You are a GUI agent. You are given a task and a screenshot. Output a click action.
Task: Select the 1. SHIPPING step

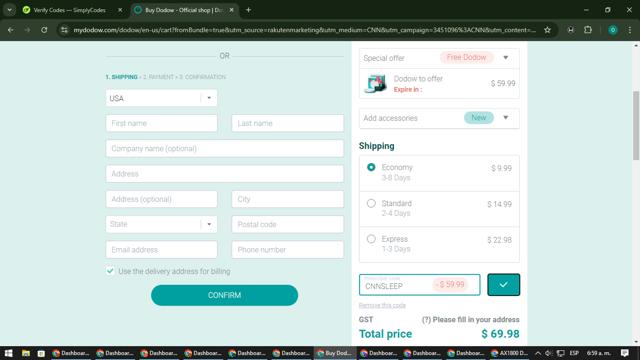click(x=122, y=77)
